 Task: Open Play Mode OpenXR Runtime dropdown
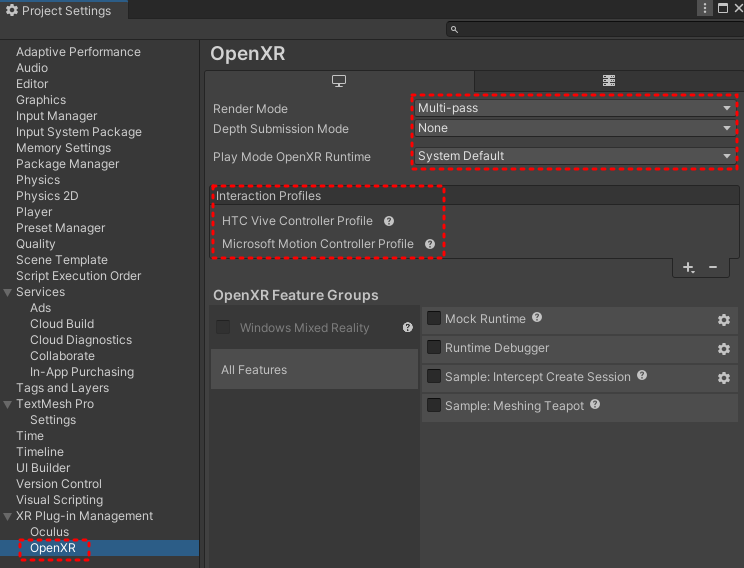pyautogui.click(x=575, y=156)
